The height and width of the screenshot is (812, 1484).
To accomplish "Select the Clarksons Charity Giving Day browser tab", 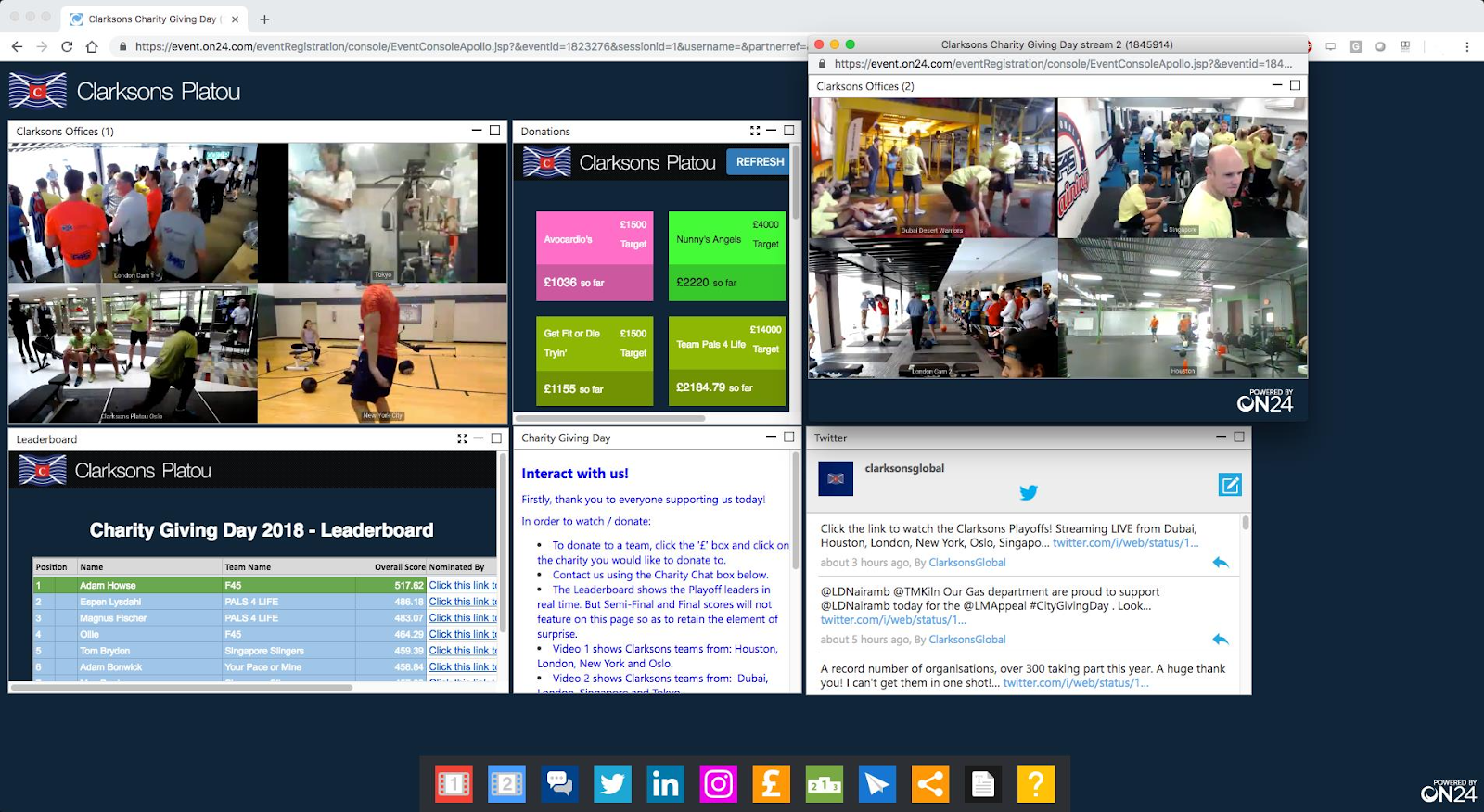I will (154, 19).
